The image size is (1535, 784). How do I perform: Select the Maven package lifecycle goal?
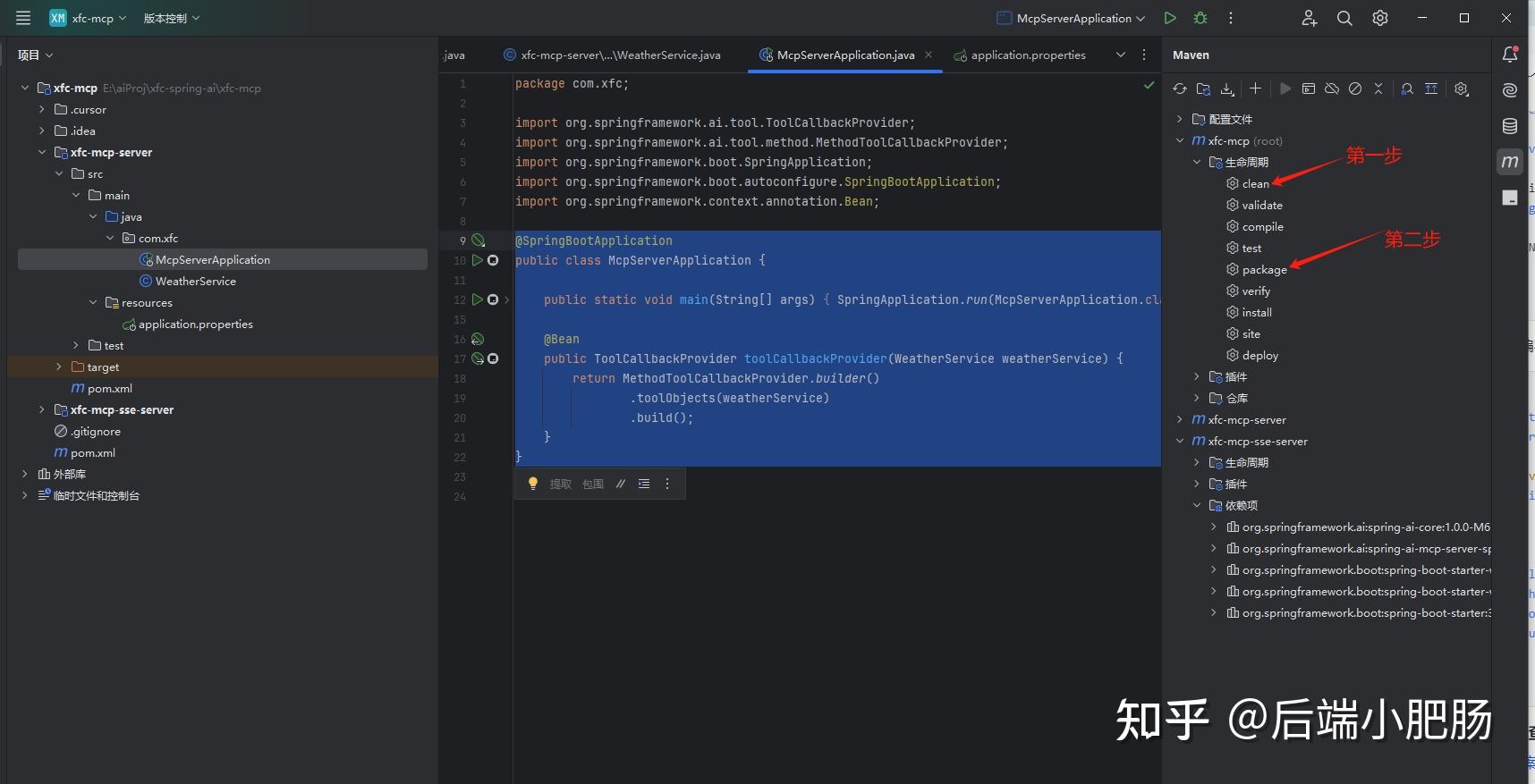[x=1264, y=269]
